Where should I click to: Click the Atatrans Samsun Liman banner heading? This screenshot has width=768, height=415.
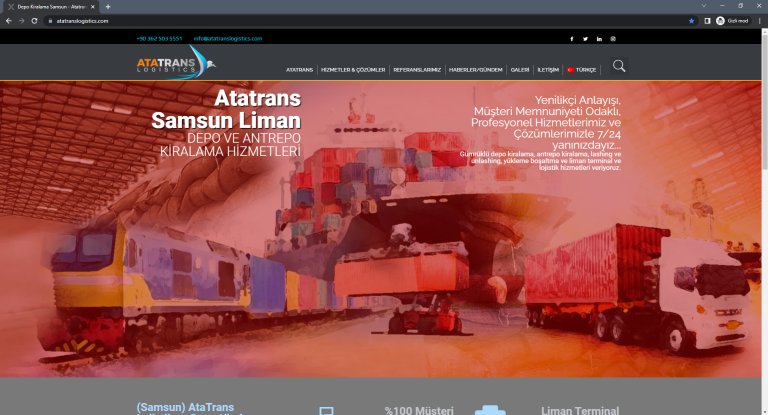tap(226, 109)
